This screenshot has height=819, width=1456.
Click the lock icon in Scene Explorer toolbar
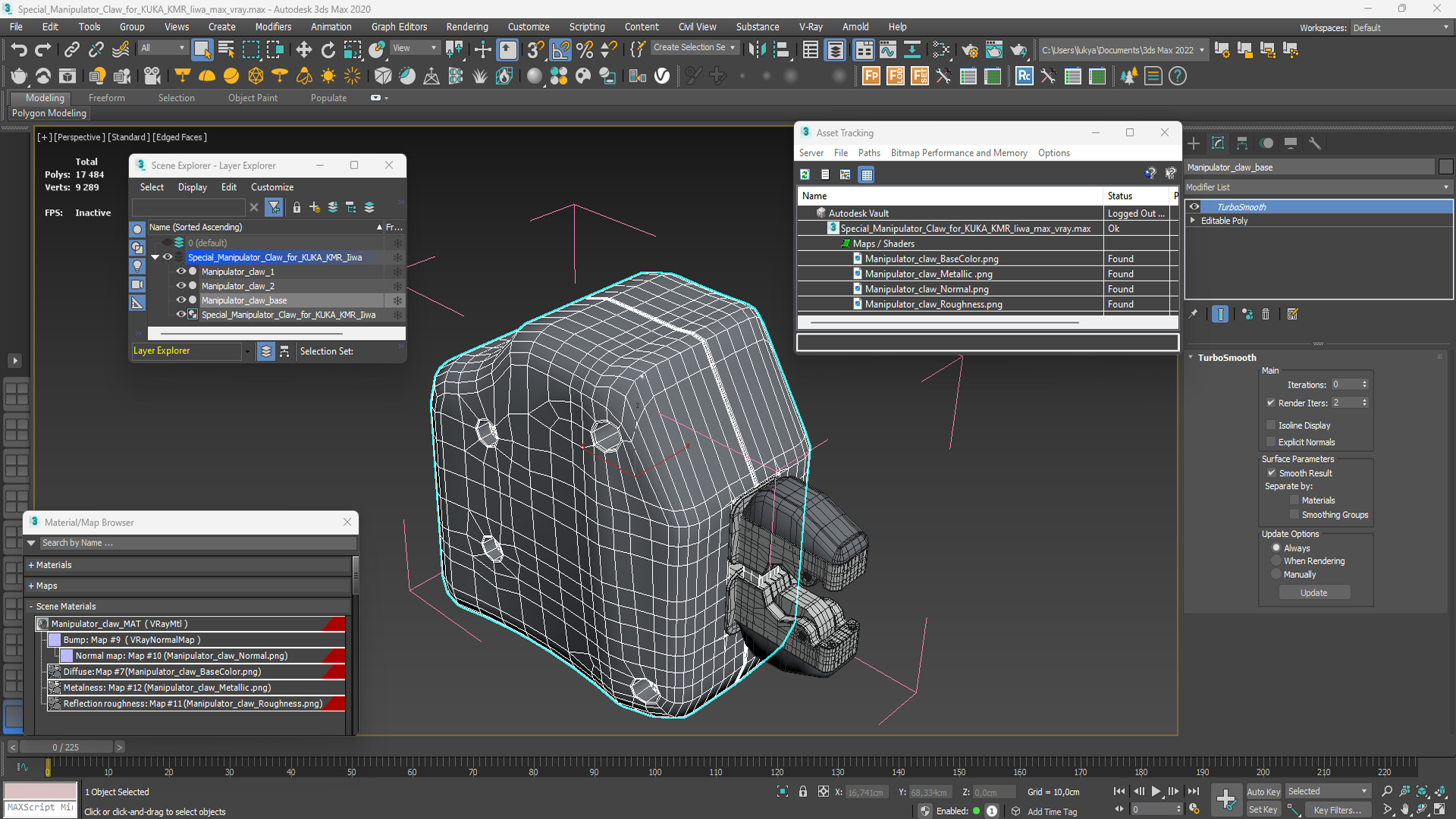point(297,207)
